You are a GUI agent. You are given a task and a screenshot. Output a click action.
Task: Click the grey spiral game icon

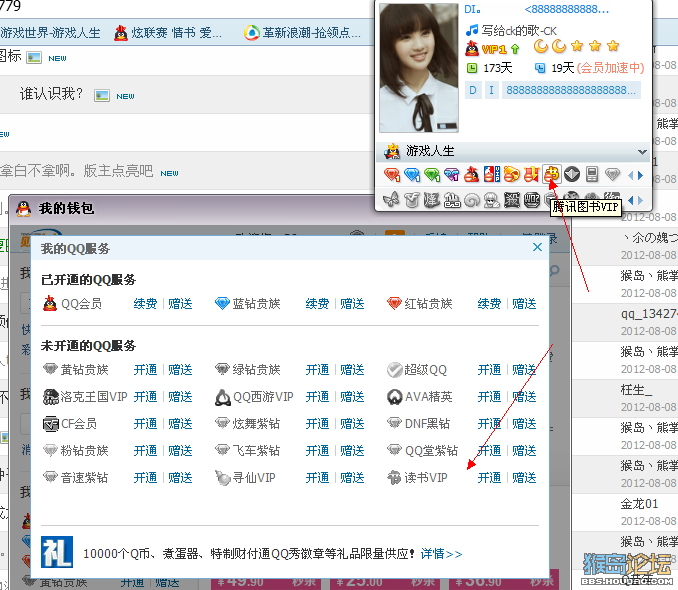point(472,200)
